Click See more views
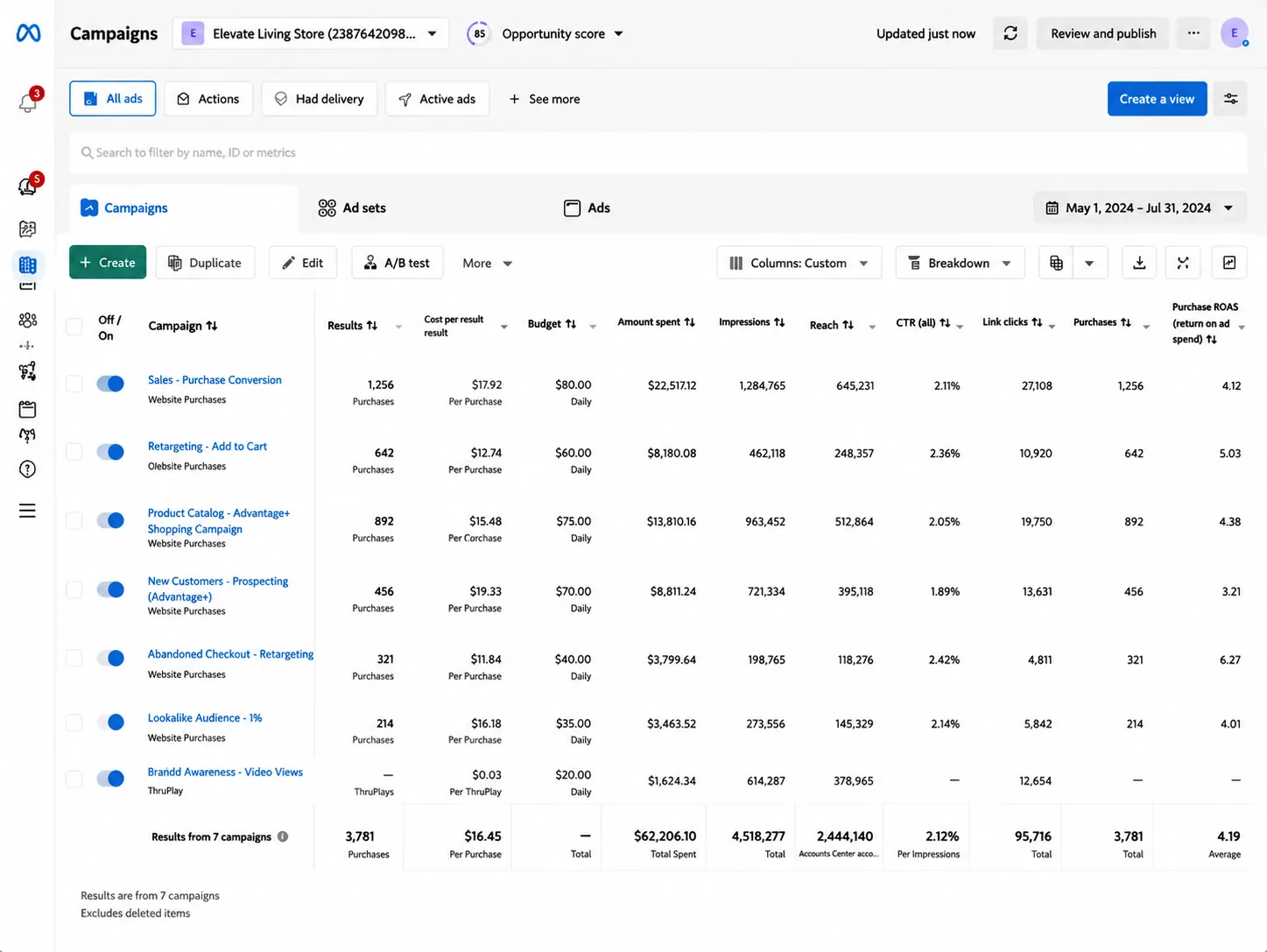The height and width of the screenshot is (952, 1267). pos(545,99)
